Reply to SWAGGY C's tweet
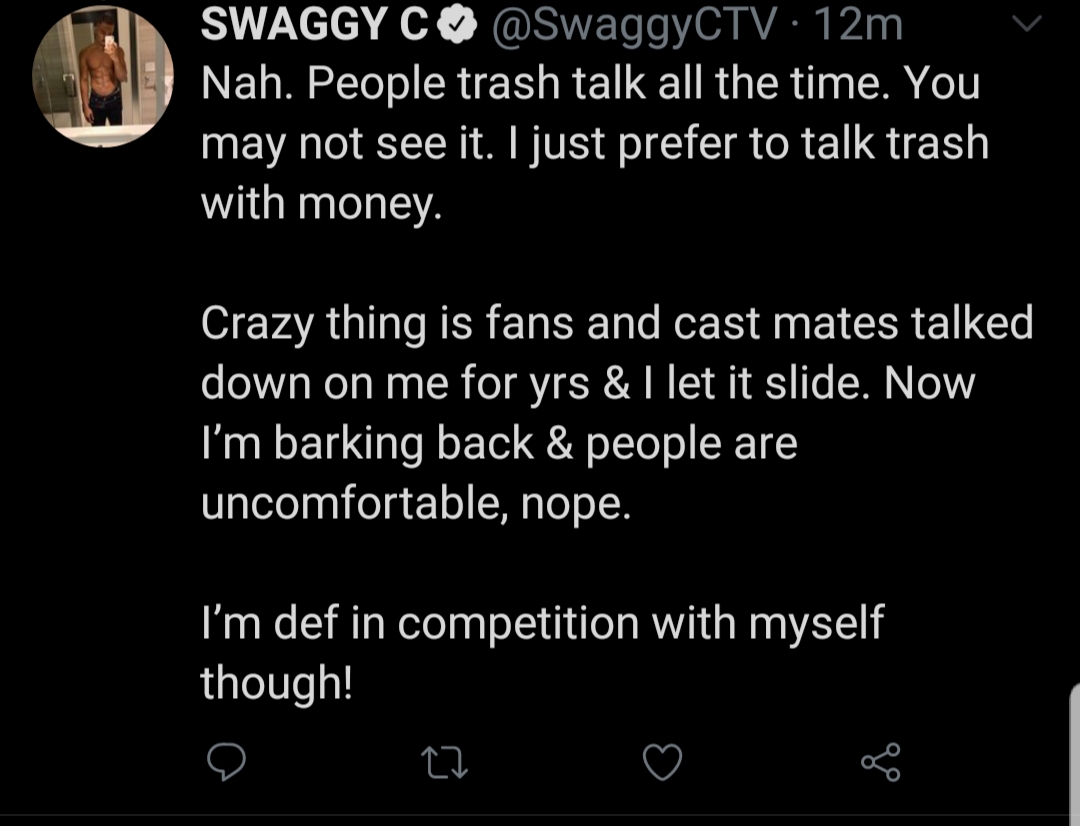 coord(226,761)
